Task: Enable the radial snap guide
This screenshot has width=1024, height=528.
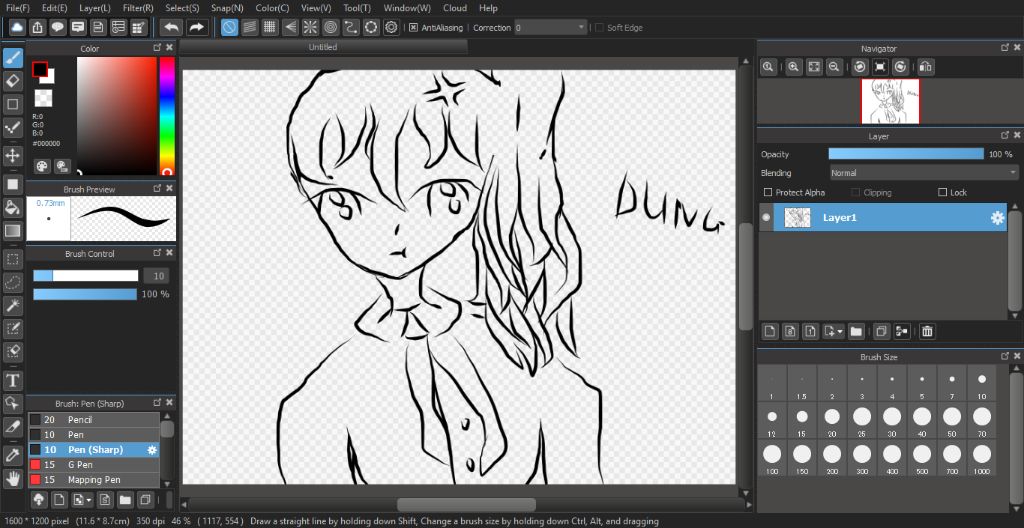Action: (310, 27)
